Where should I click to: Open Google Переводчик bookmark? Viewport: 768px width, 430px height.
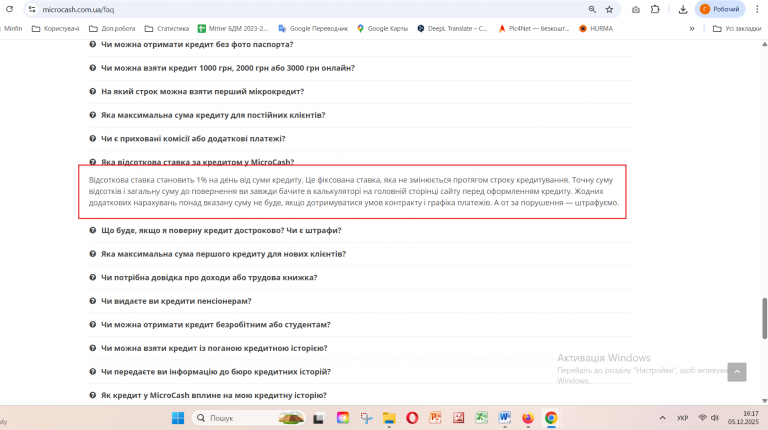coord(313,28)
